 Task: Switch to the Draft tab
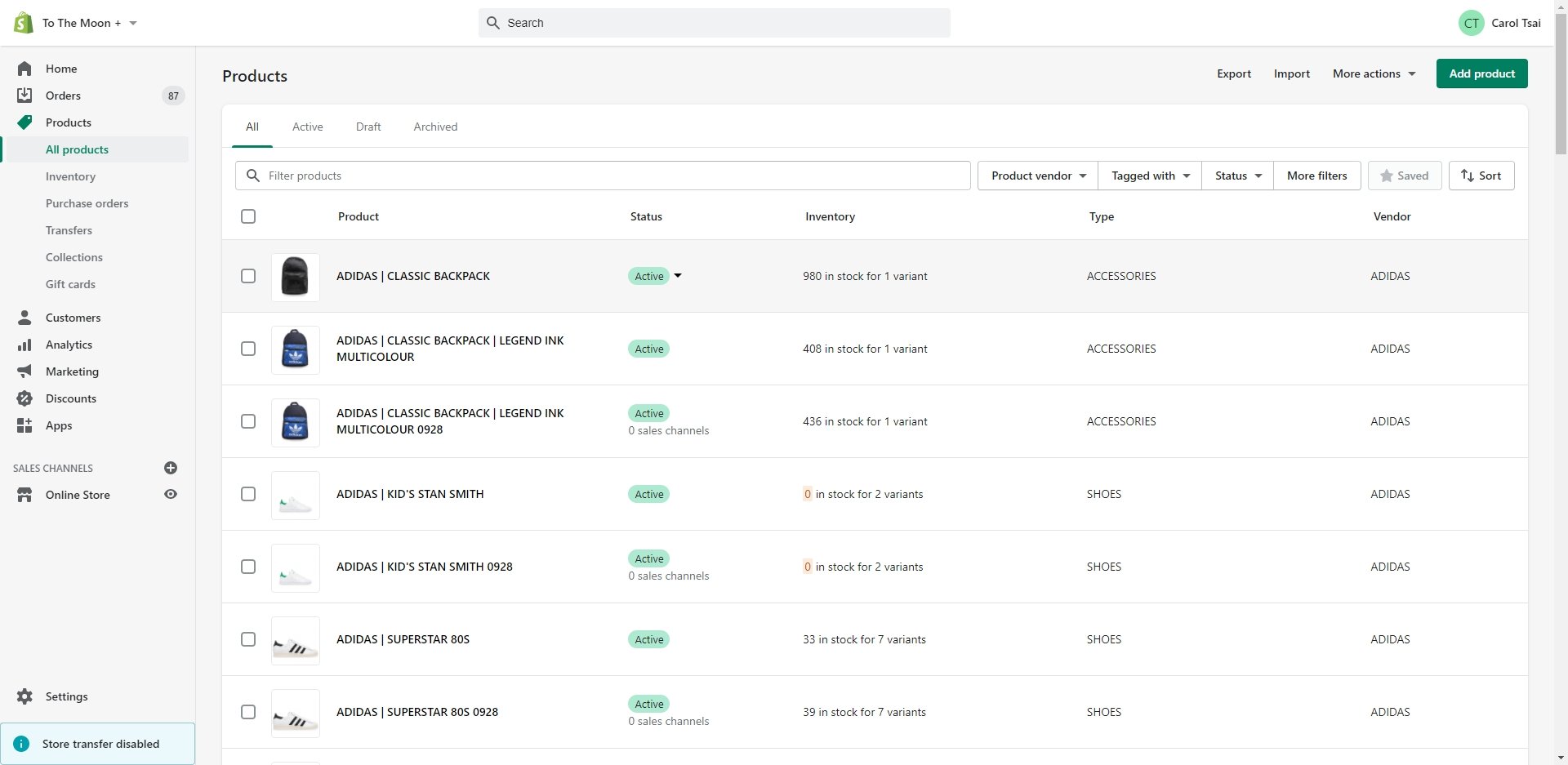(368, 127)
